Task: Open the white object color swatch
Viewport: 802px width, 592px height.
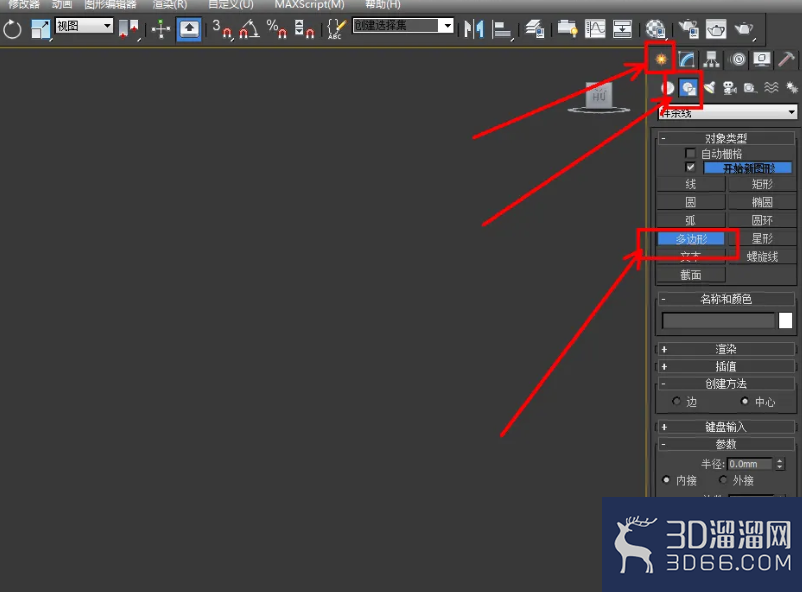Action: coord(785,320)
